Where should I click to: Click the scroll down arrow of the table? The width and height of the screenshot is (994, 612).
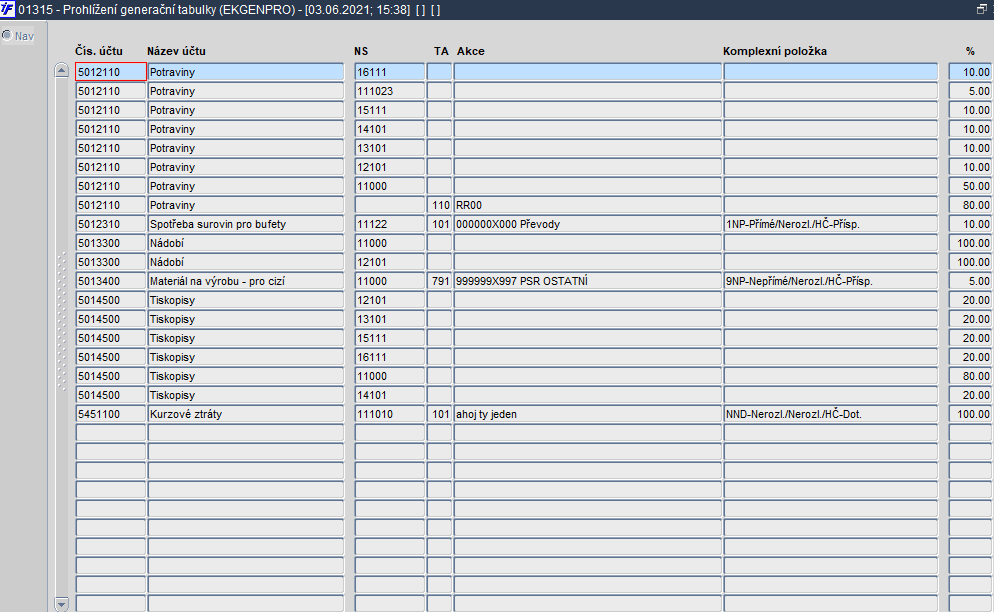coord(61,604)
